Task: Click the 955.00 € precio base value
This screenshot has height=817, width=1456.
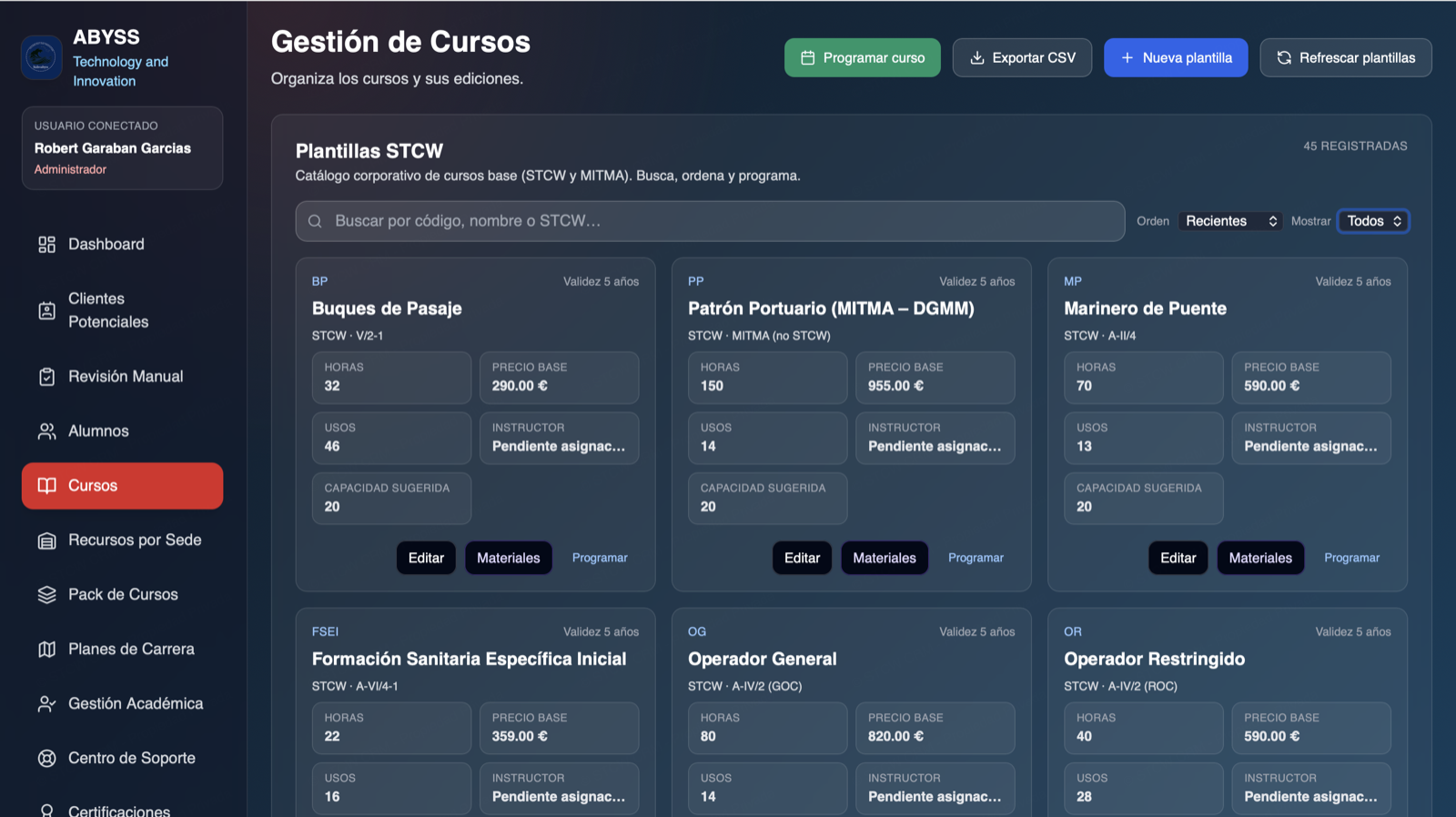Action: pyautogui.click(x=895, y=386)
